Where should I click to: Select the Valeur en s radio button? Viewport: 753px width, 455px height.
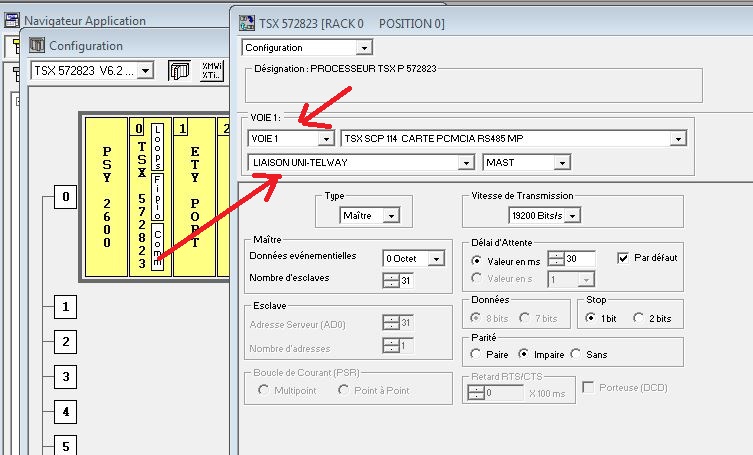476,278
